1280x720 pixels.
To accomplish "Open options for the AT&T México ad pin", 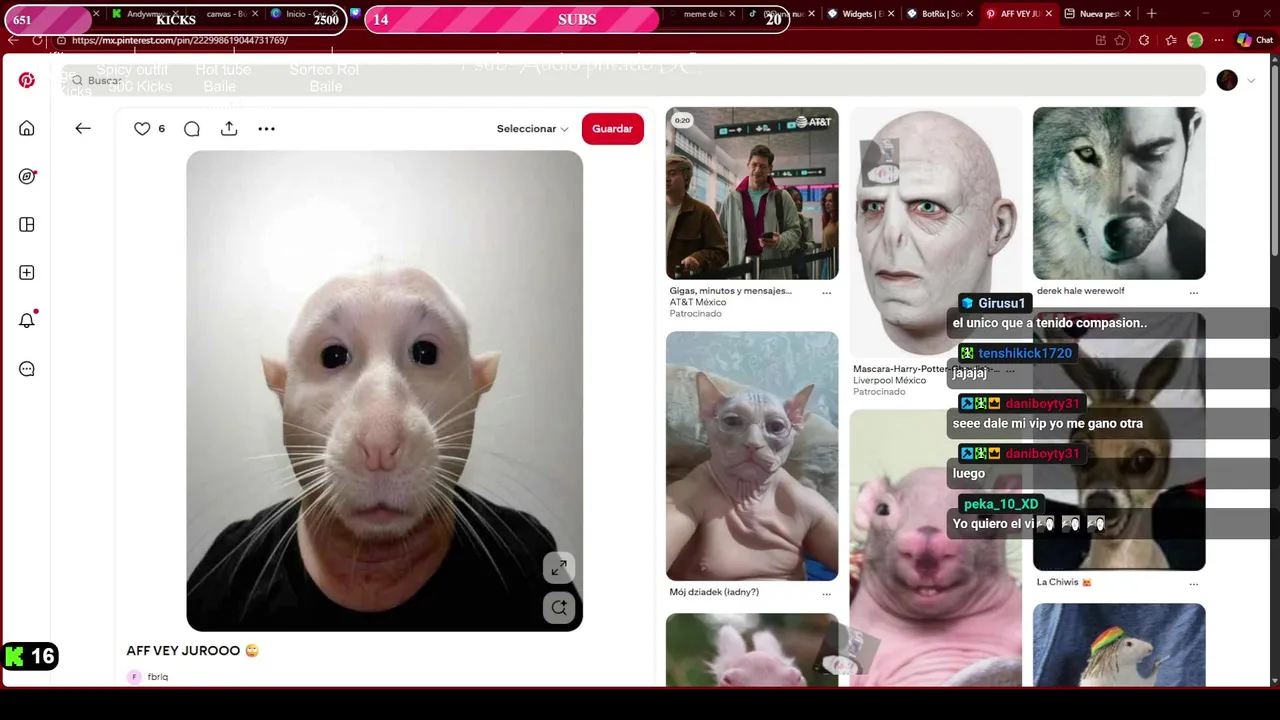I will (x=826, y=292).
